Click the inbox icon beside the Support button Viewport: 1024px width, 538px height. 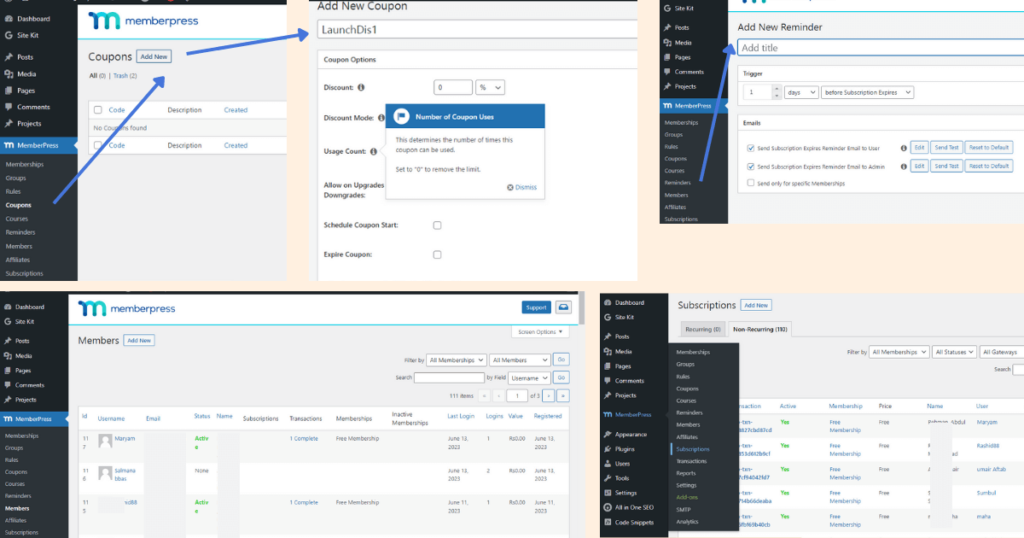tap(563, 307)
